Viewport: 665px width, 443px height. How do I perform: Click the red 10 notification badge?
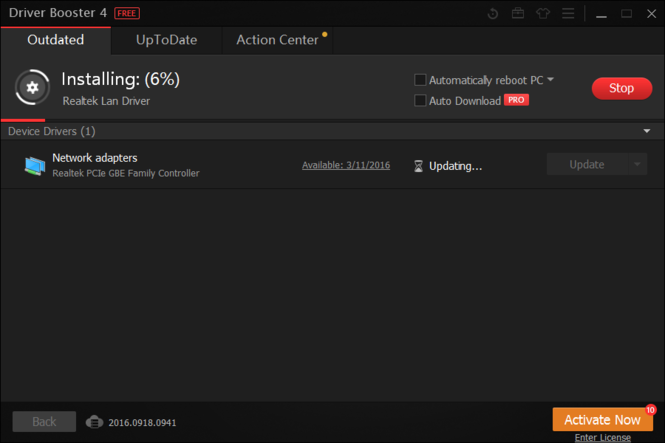click(651, 410)
